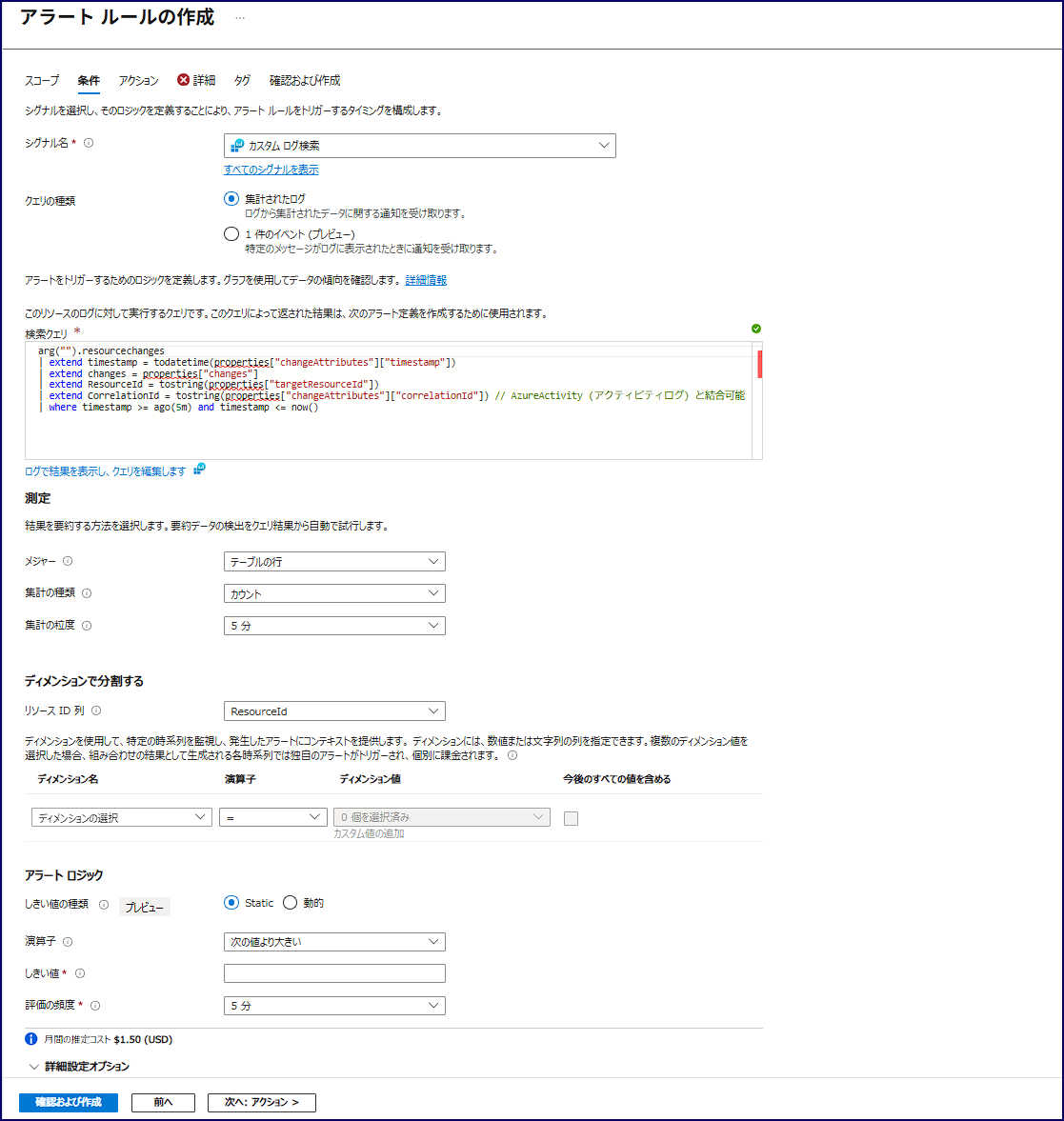Check the 今後のすべての値を含める checkbox
This screenshot has height=1121, width=1064.
pos(571,818)
